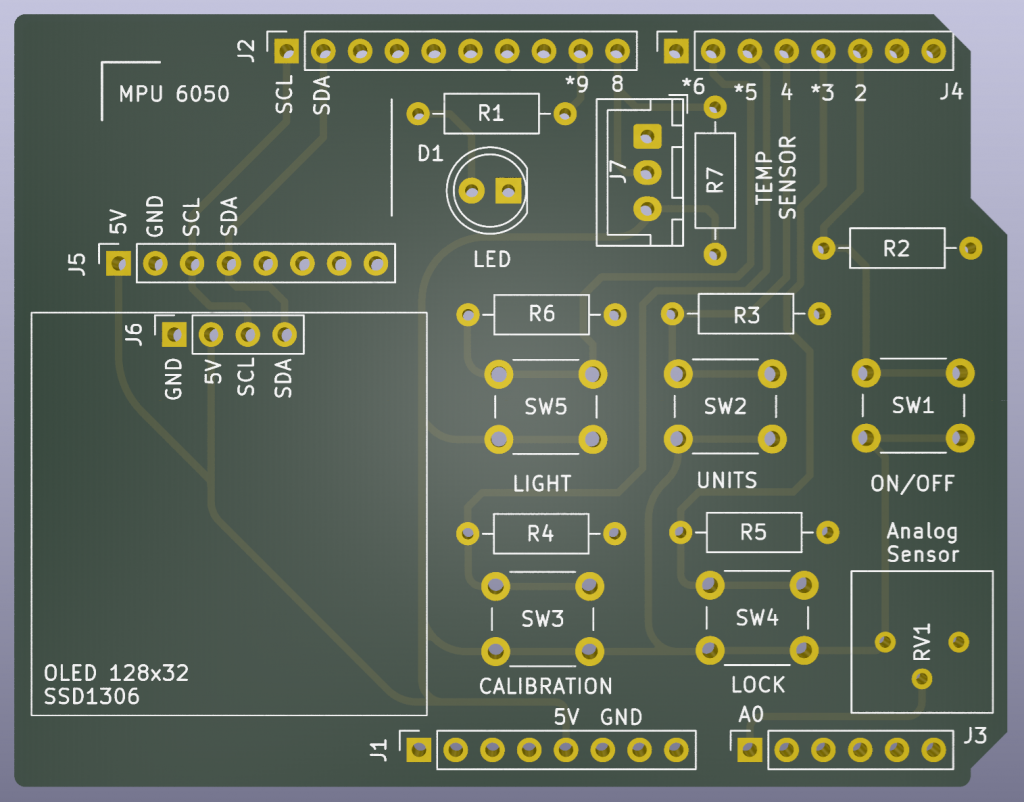The image size is (1024, 802).
Task: Select the square pin 1 pad of J5
Action: tap(118, 264)
